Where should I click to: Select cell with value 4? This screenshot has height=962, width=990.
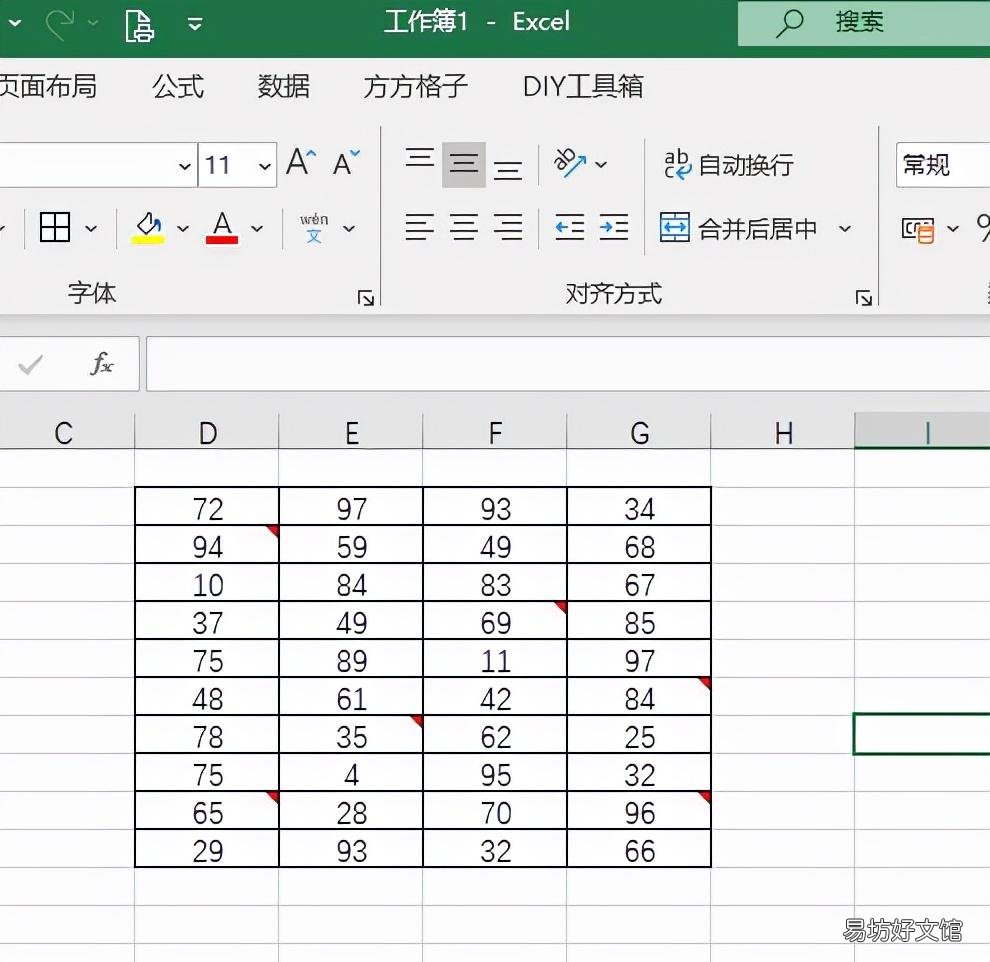click(x=351, y=773)
